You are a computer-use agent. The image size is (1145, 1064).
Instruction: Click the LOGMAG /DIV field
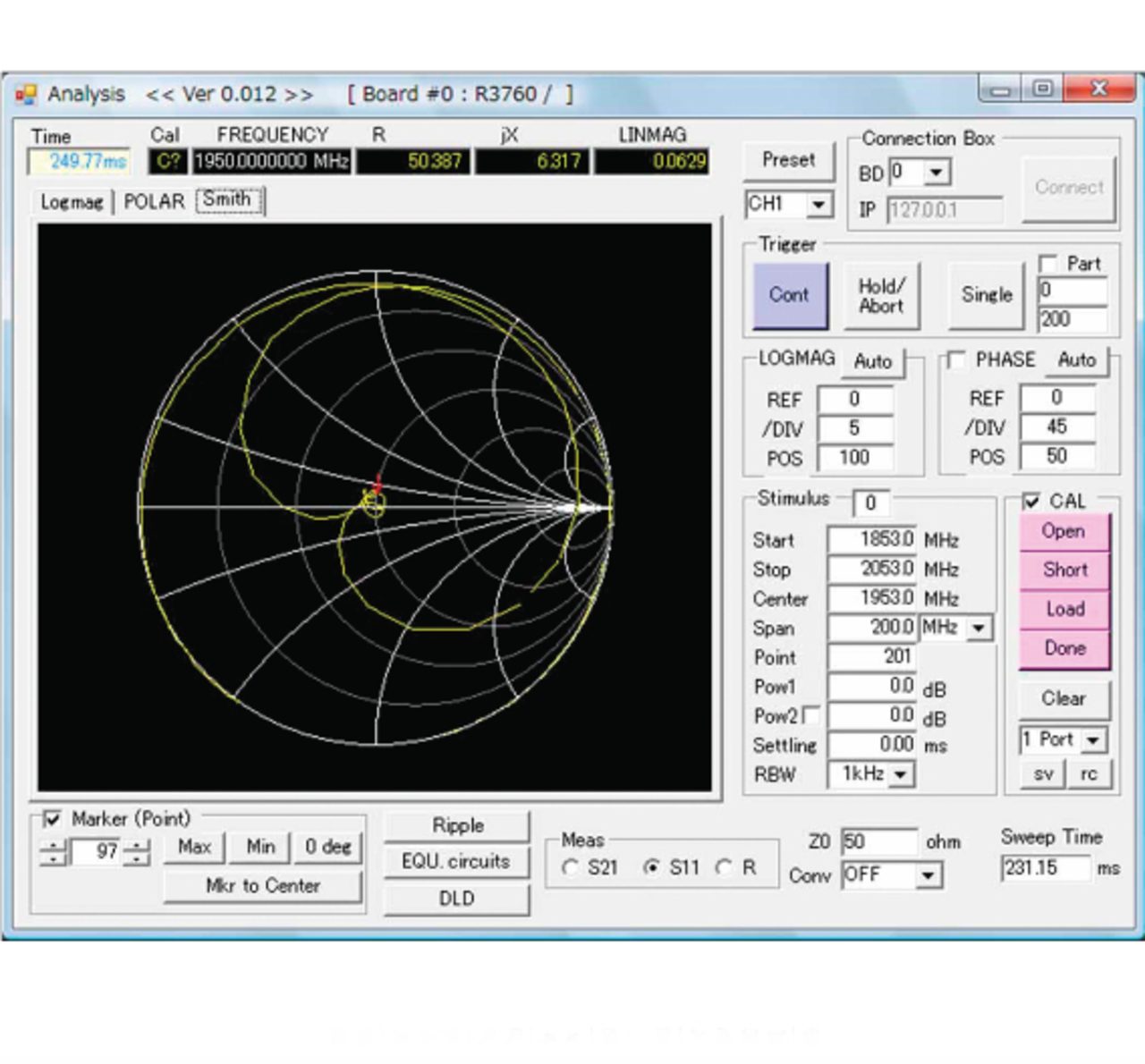(855, 428)
